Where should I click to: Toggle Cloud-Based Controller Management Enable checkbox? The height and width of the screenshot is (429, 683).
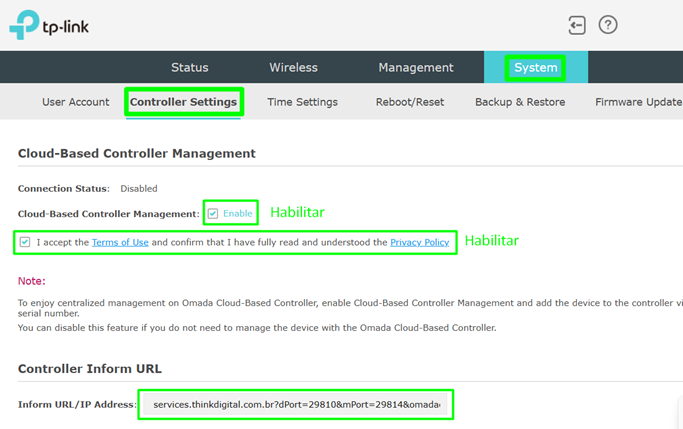pyautogui.click(x=213, y=213)
